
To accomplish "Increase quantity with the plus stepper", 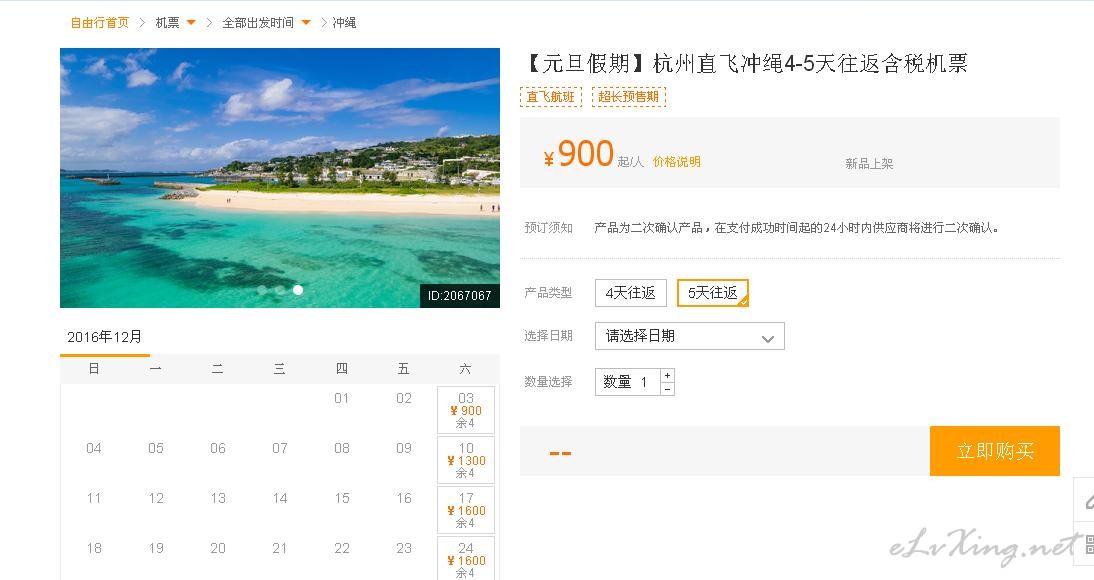I will point(668,375).
